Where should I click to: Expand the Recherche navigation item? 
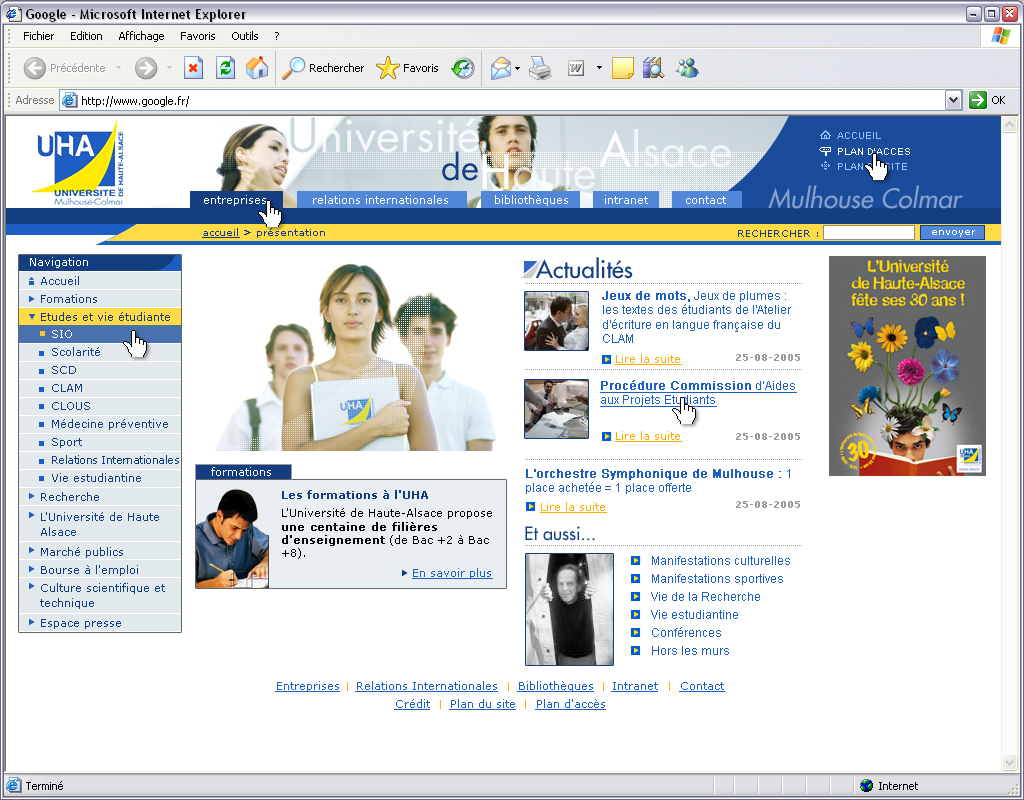(x=69, y=497)
